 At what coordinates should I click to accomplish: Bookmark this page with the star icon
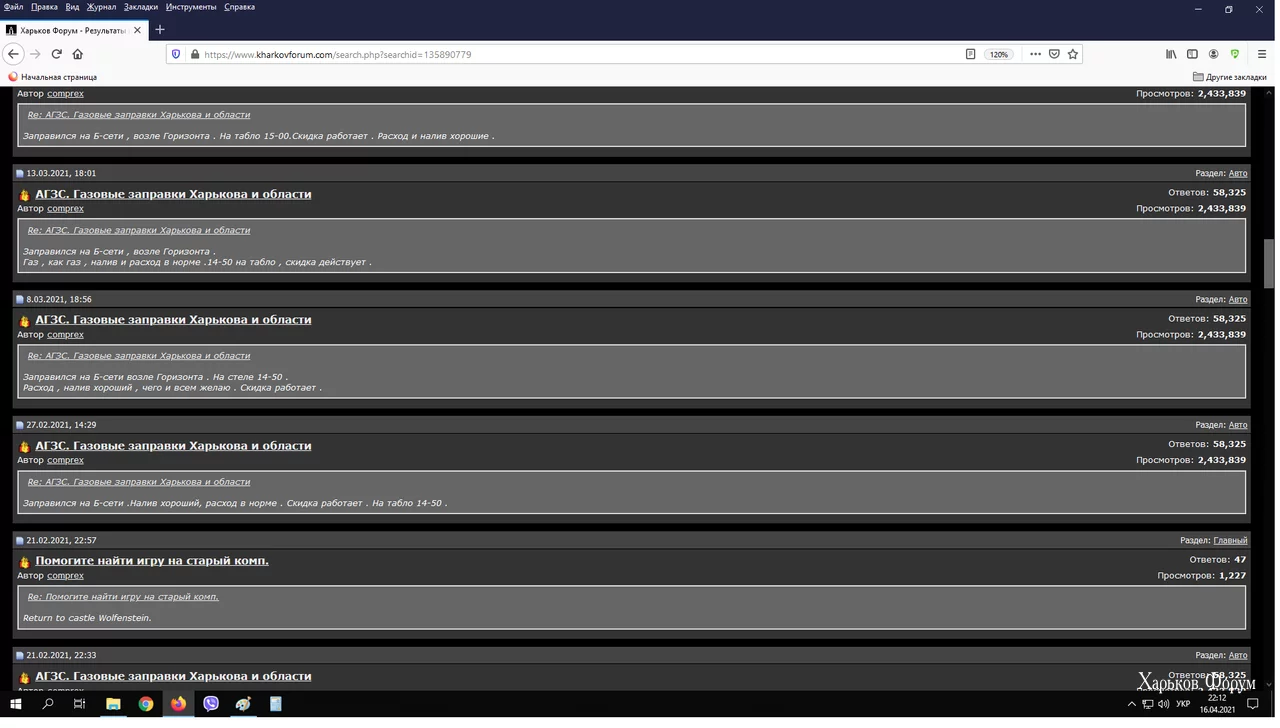point(1073,54)
